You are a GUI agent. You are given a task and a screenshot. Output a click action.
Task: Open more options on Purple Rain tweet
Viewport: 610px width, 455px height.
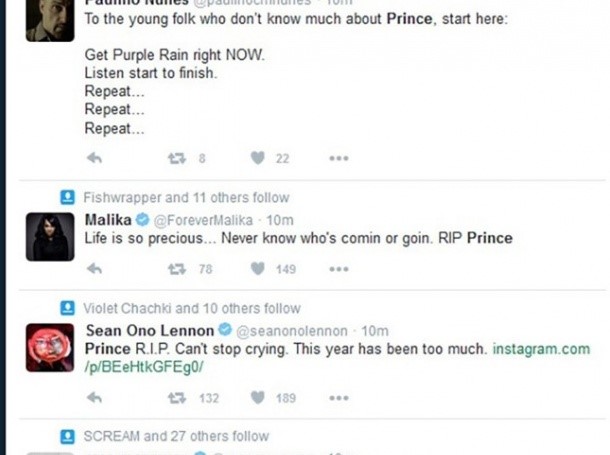click(339, 158)
